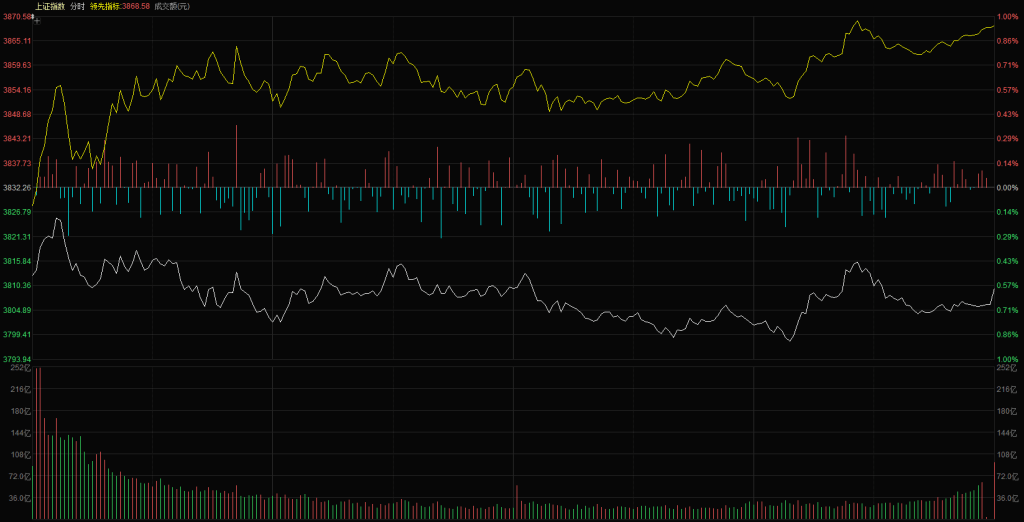The image size is (1024, 522).
Task: Click the 3865.11 price axis label
Action: [18, 41]
